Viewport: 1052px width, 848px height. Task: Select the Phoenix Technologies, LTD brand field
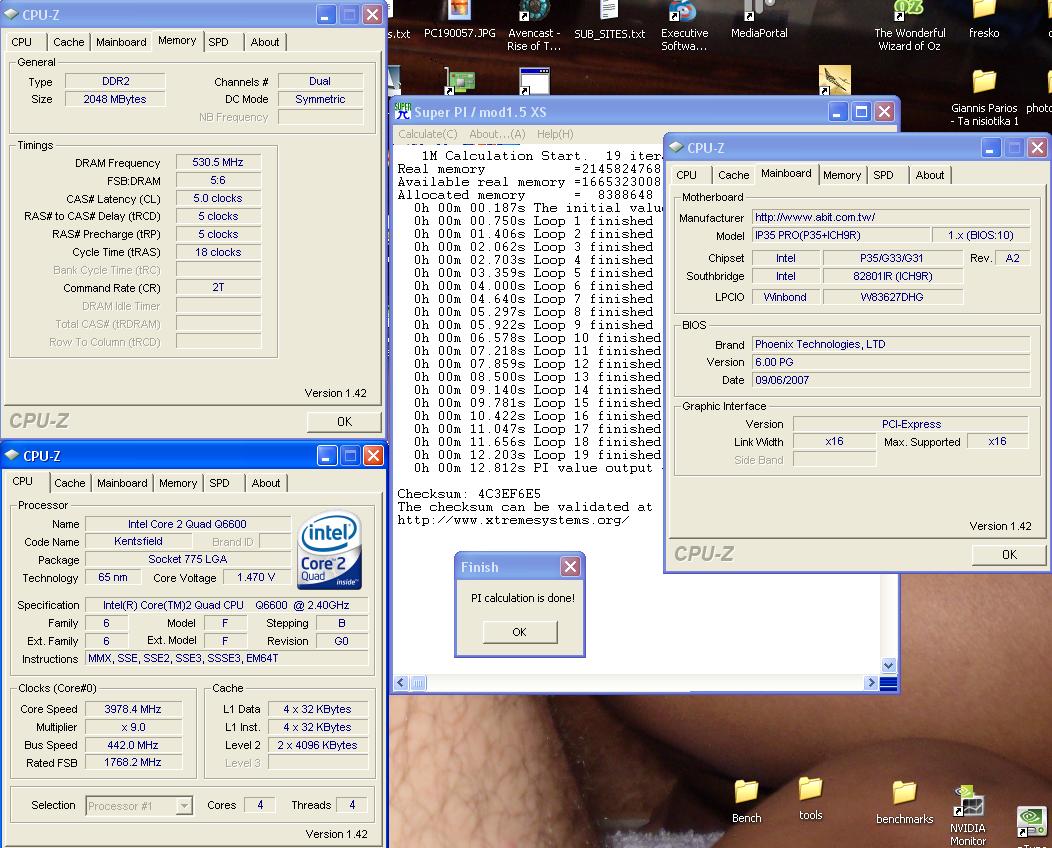[x=890, y=344]
